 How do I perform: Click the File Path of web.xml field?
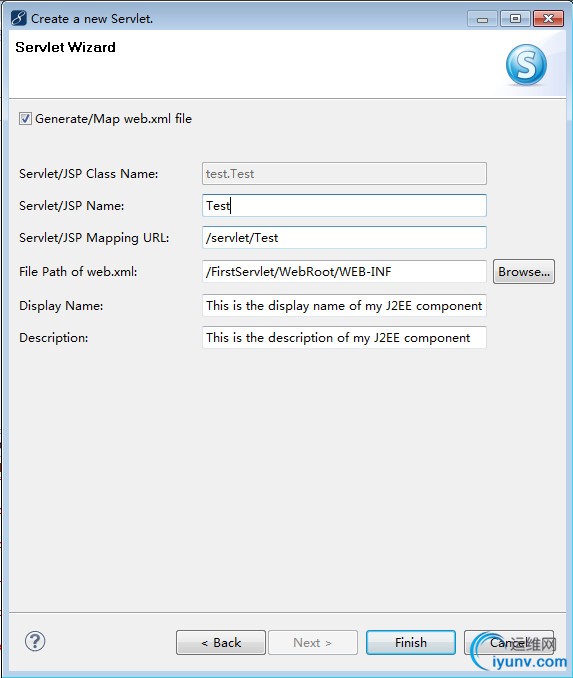pyautogui.click(x=344, y=272)
